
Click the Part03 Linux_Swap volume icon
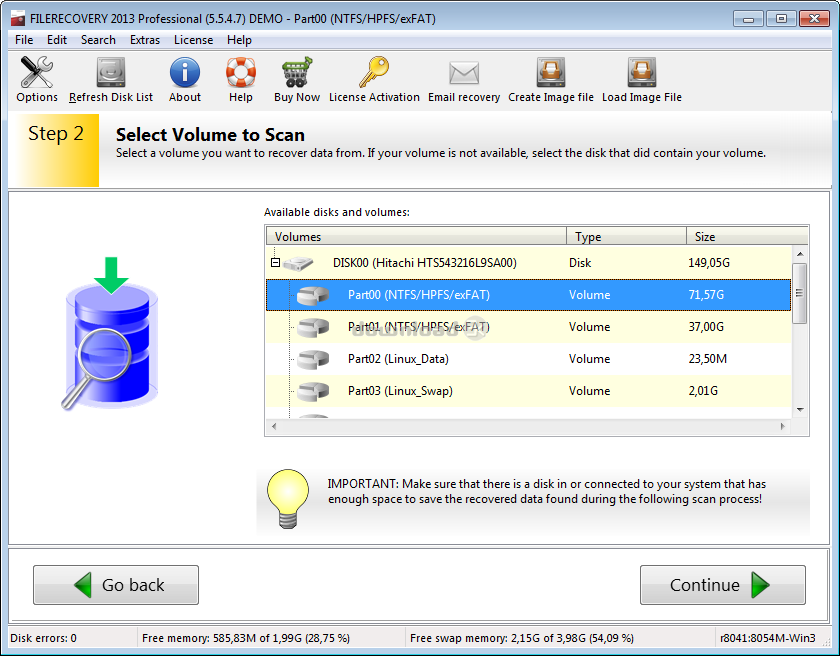point(313,391)
